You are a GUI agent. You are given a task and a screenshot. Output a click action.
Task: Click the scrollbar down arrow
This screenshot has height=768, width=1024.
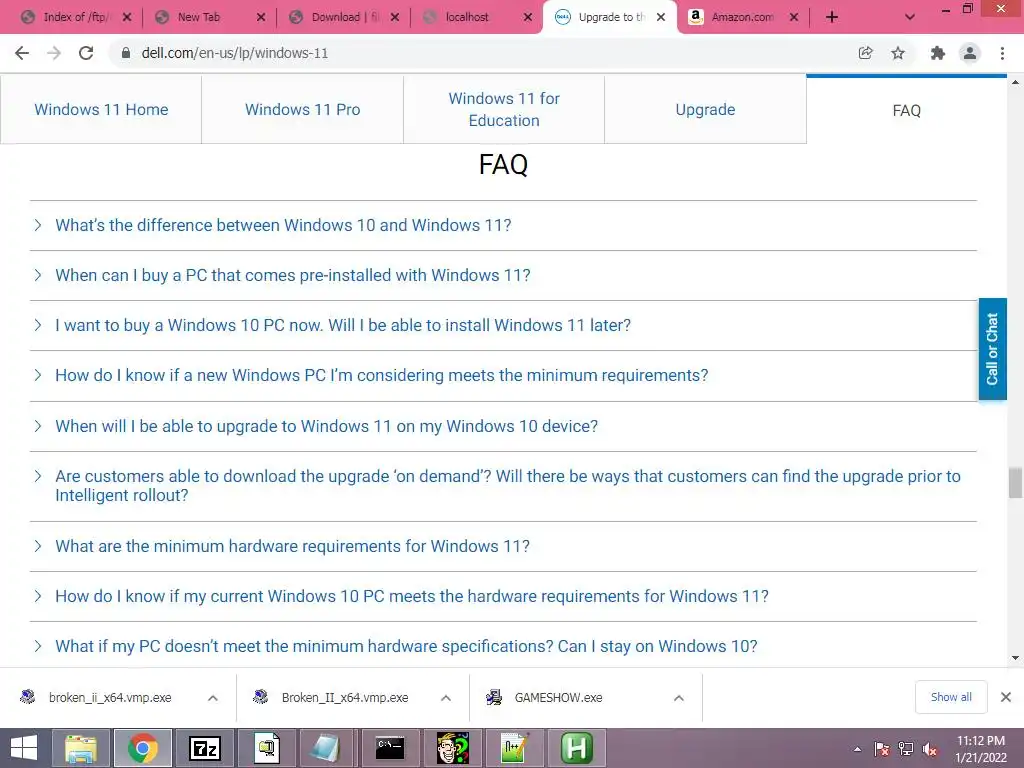1015,658
